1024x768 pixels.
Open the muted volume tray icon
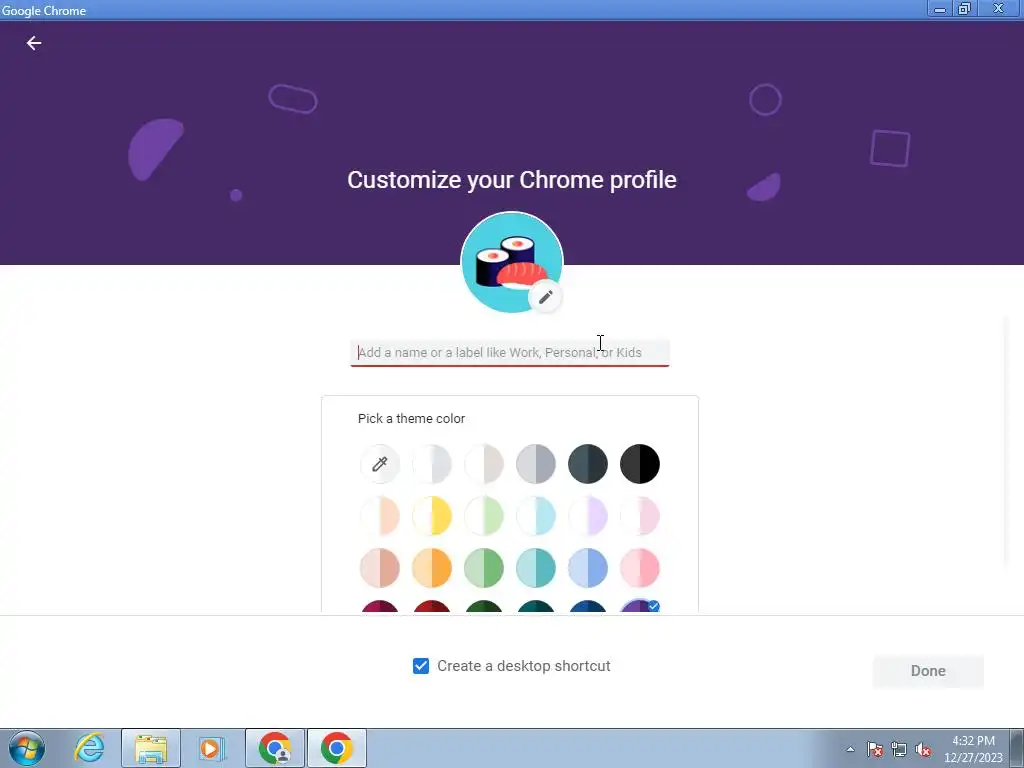[x=923, y=749]
